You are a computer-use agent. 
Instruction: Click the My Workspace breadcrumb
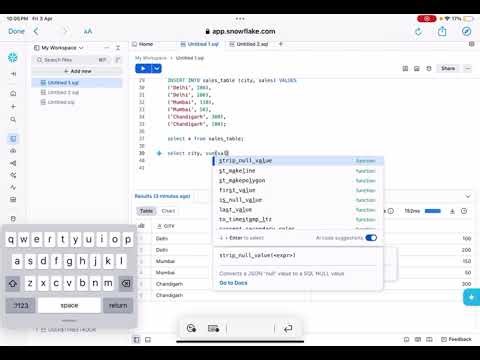151,58
